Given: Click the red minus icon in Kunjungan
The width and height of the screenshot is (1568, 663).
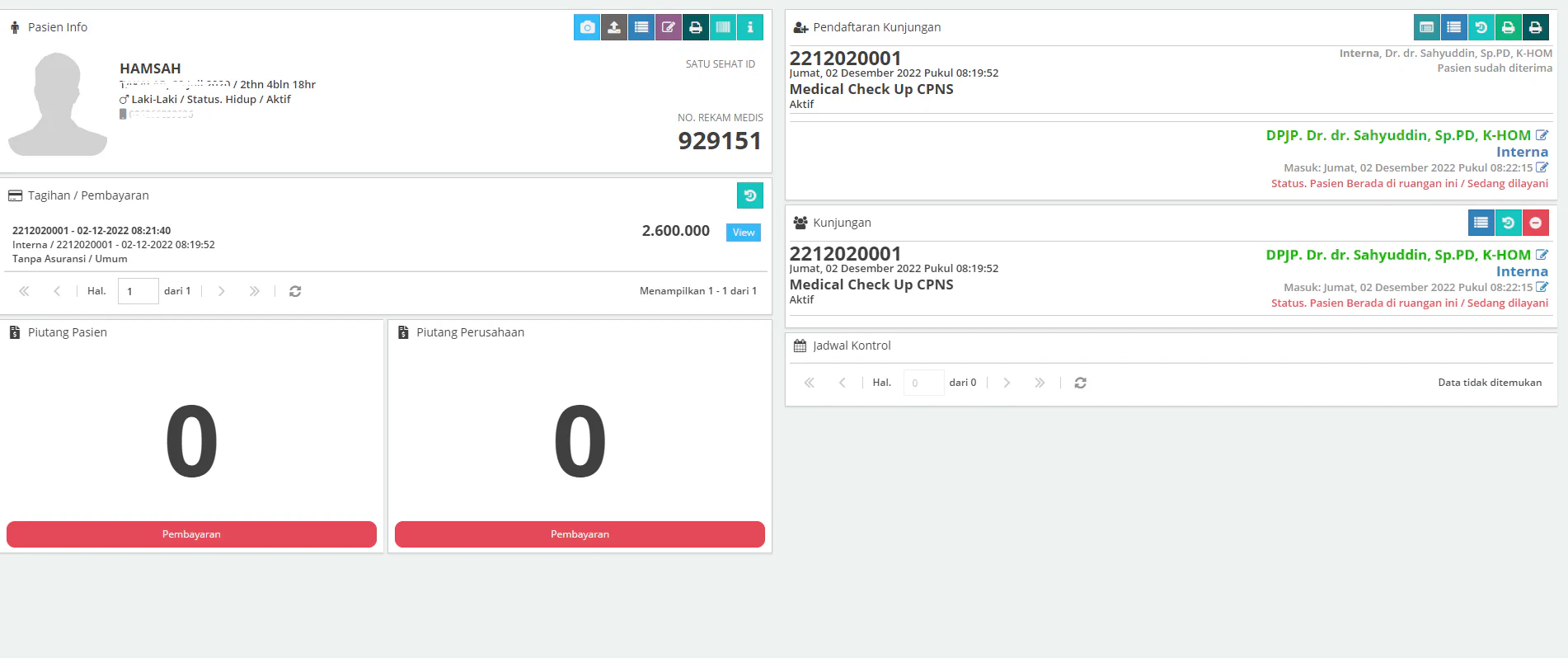Looking at the screenshot, I should 1535,223.
